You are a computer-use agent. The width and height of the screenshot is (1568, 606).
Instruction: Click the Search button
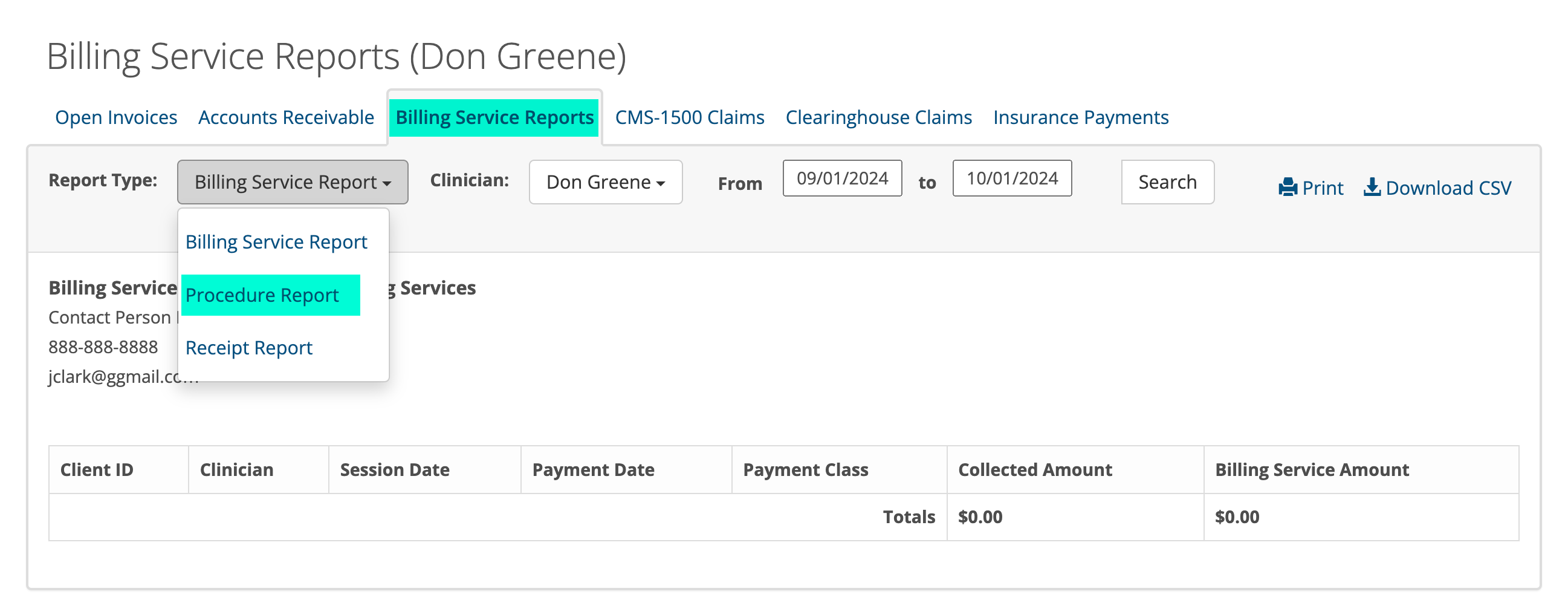coord(1167,182)
